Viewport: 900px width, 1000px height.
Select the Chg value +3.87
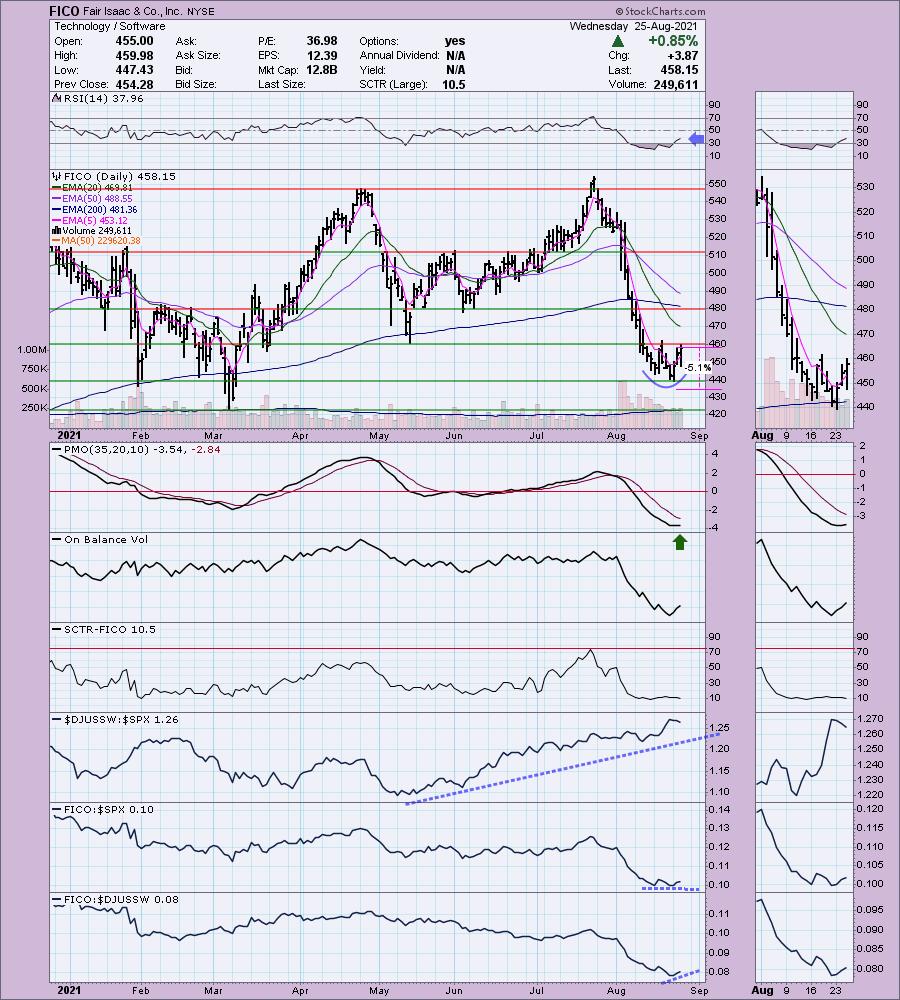[x=682, y=55]
